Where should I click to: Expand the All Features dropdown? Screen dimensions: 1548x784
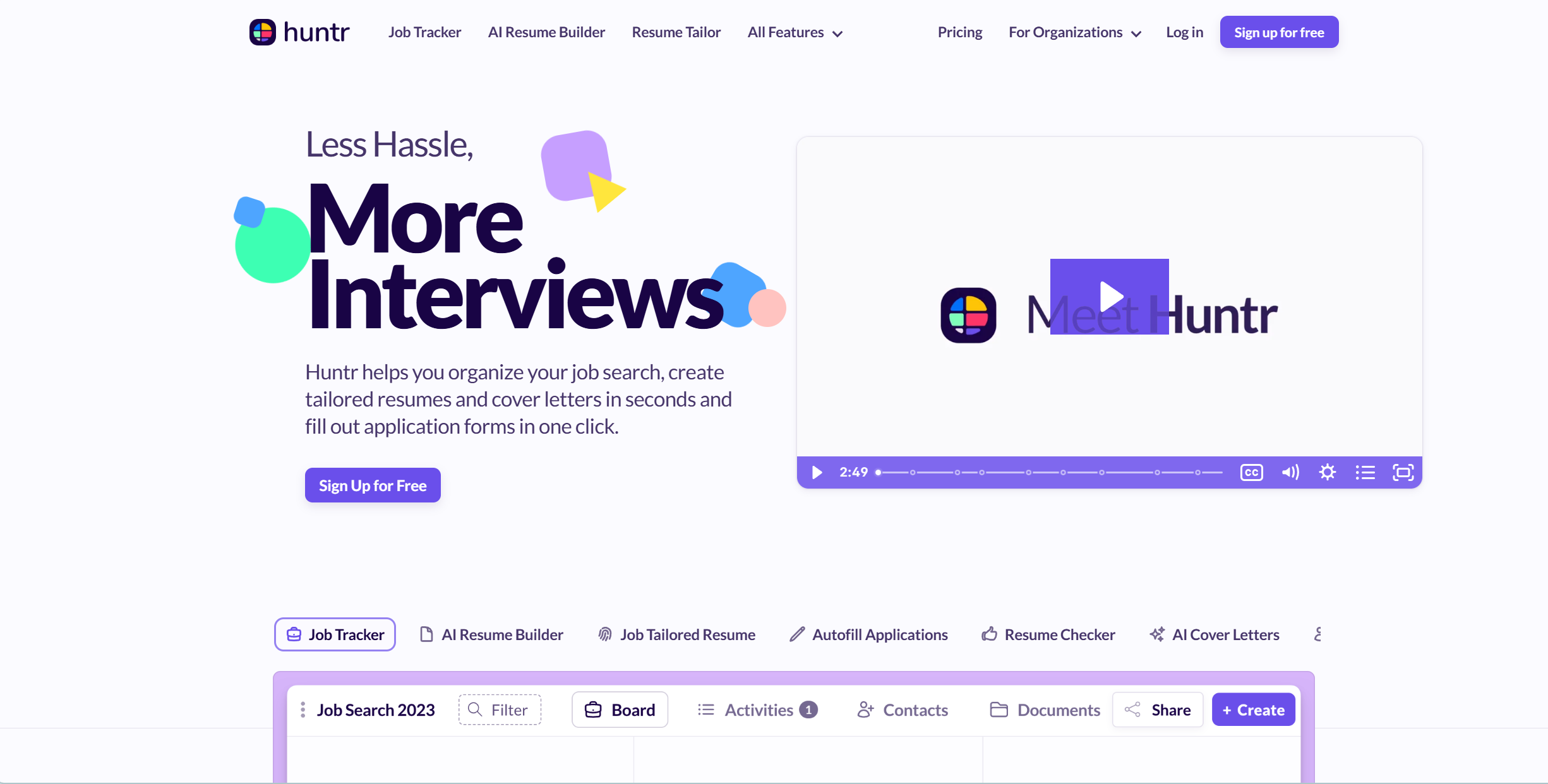[x=795, y=33]
